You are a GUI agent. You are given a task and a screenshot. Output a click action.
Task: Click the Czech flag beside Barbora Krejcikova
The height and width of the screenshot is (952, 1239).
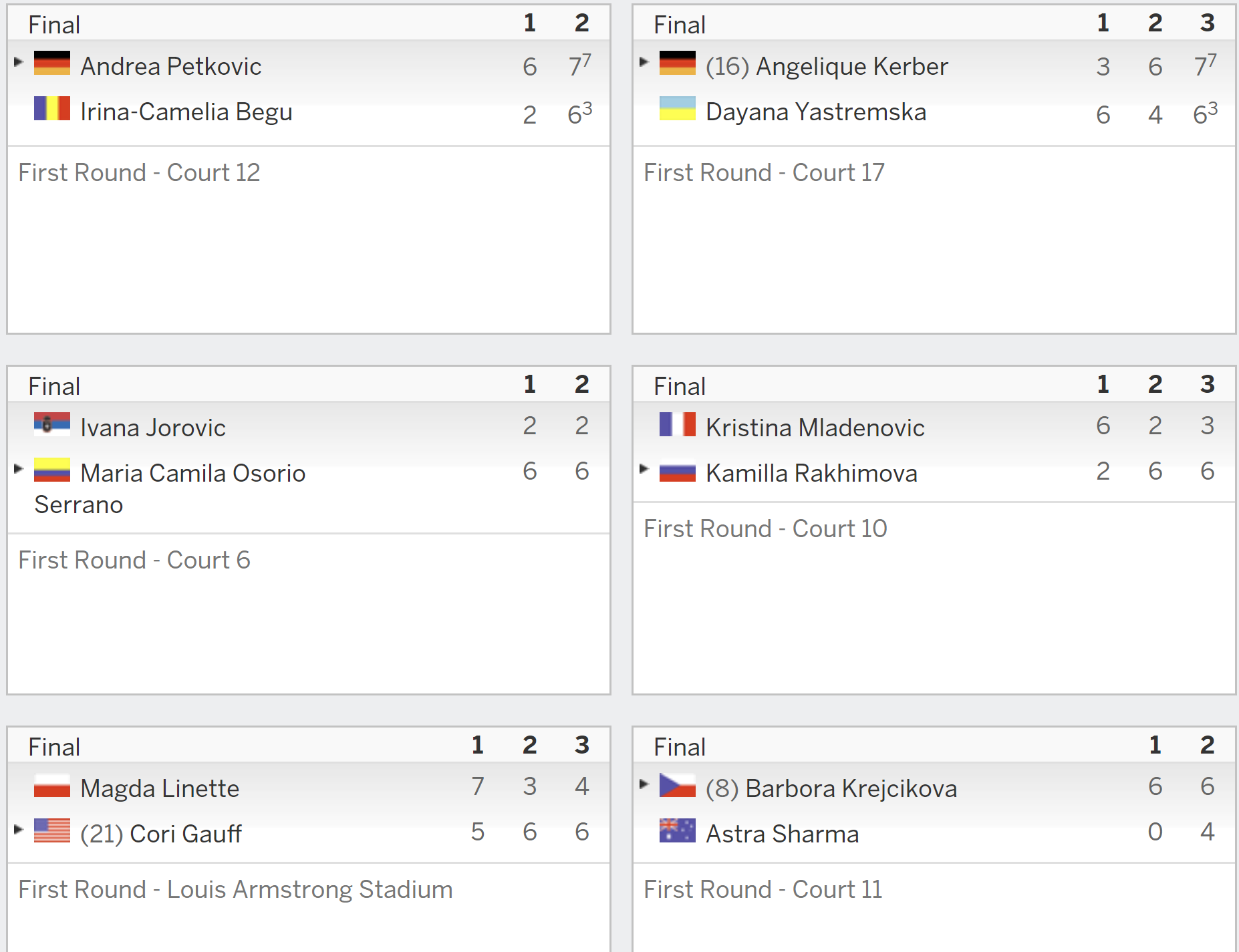[x=678, y=785]
